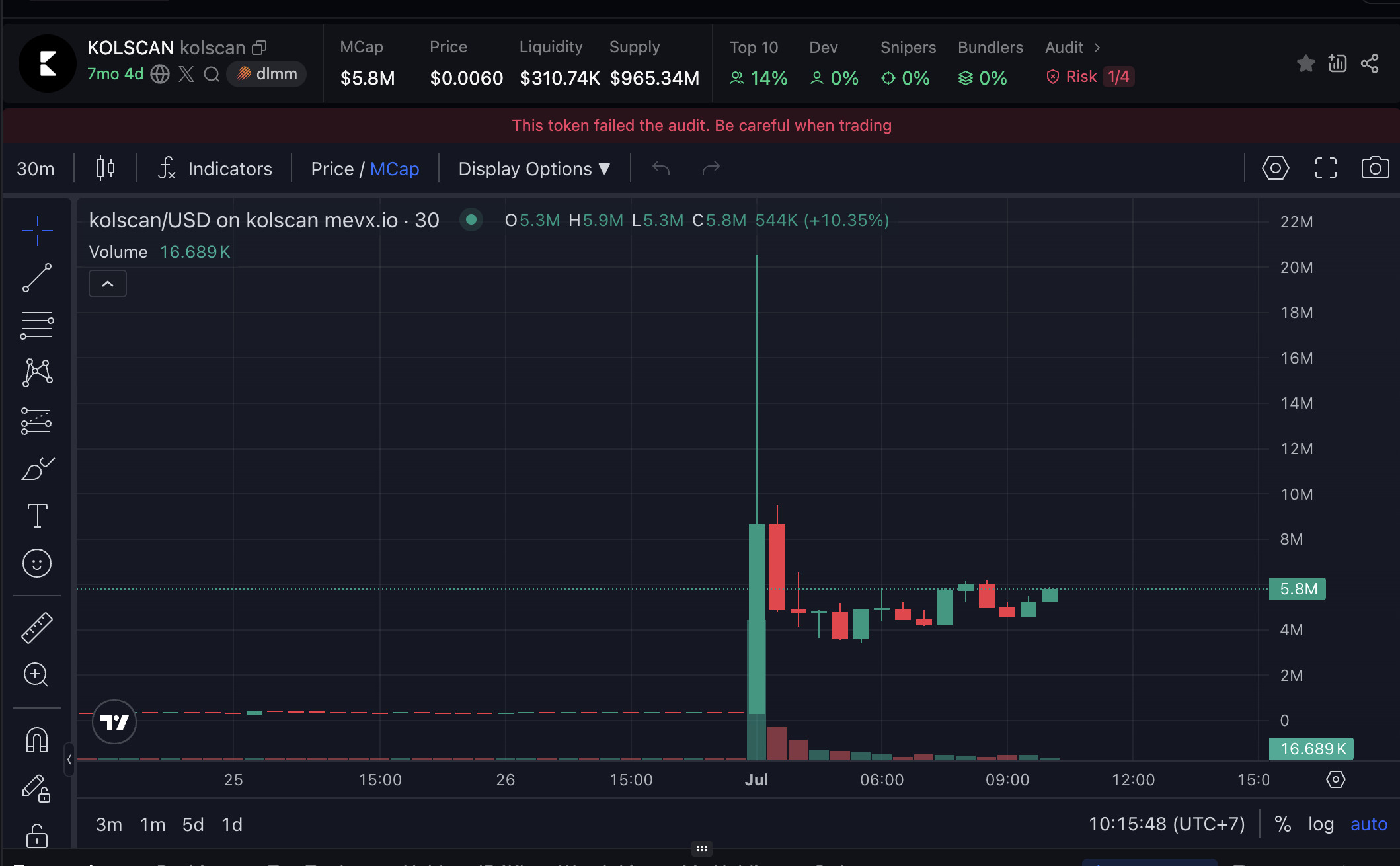The width and height of the screenshot is (1400, 866).
Task: Search the token with magnifier icon
Action: (x=212, y=74)
